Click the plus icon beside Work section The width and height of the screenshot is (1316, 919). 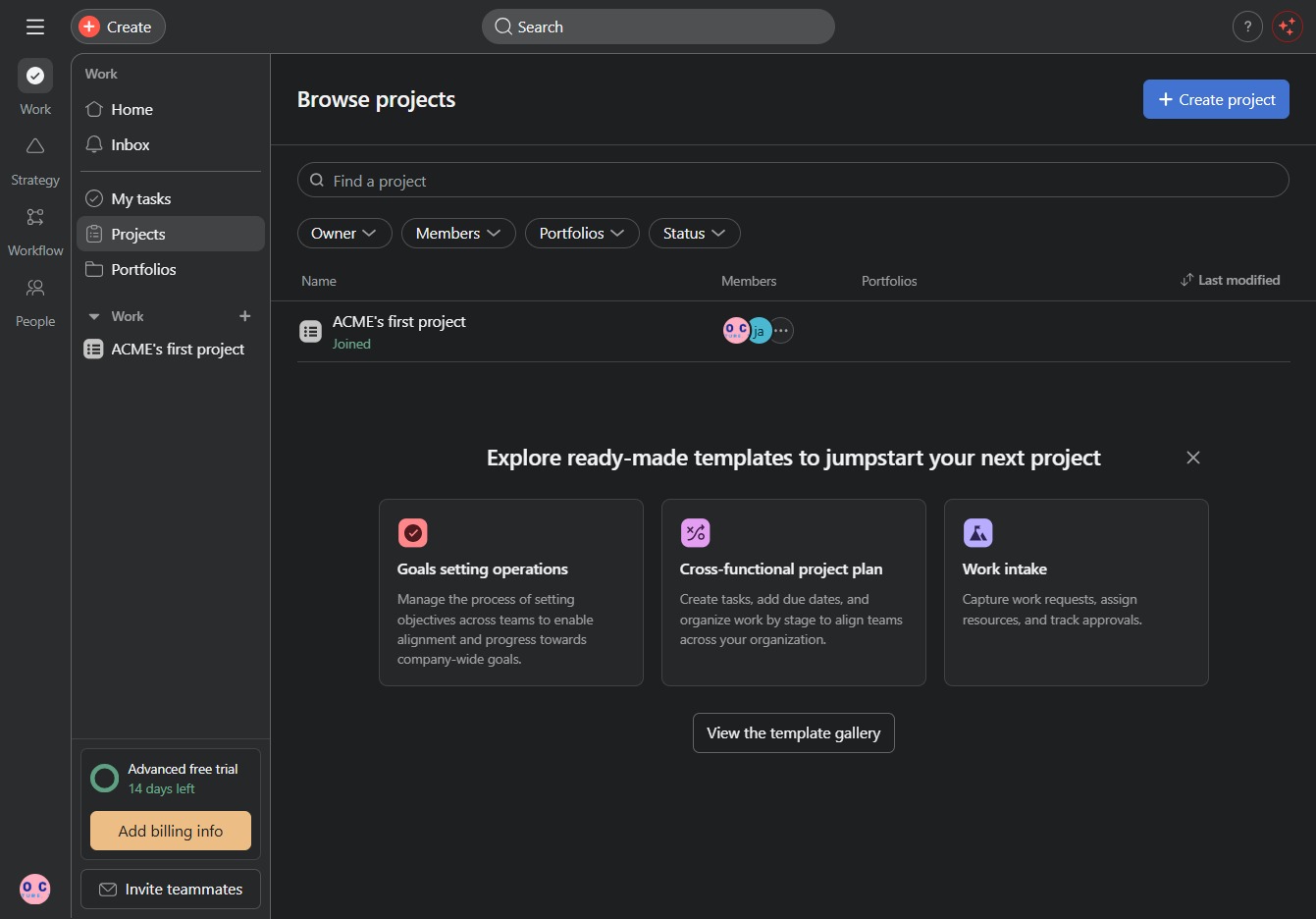coord(245,316)
